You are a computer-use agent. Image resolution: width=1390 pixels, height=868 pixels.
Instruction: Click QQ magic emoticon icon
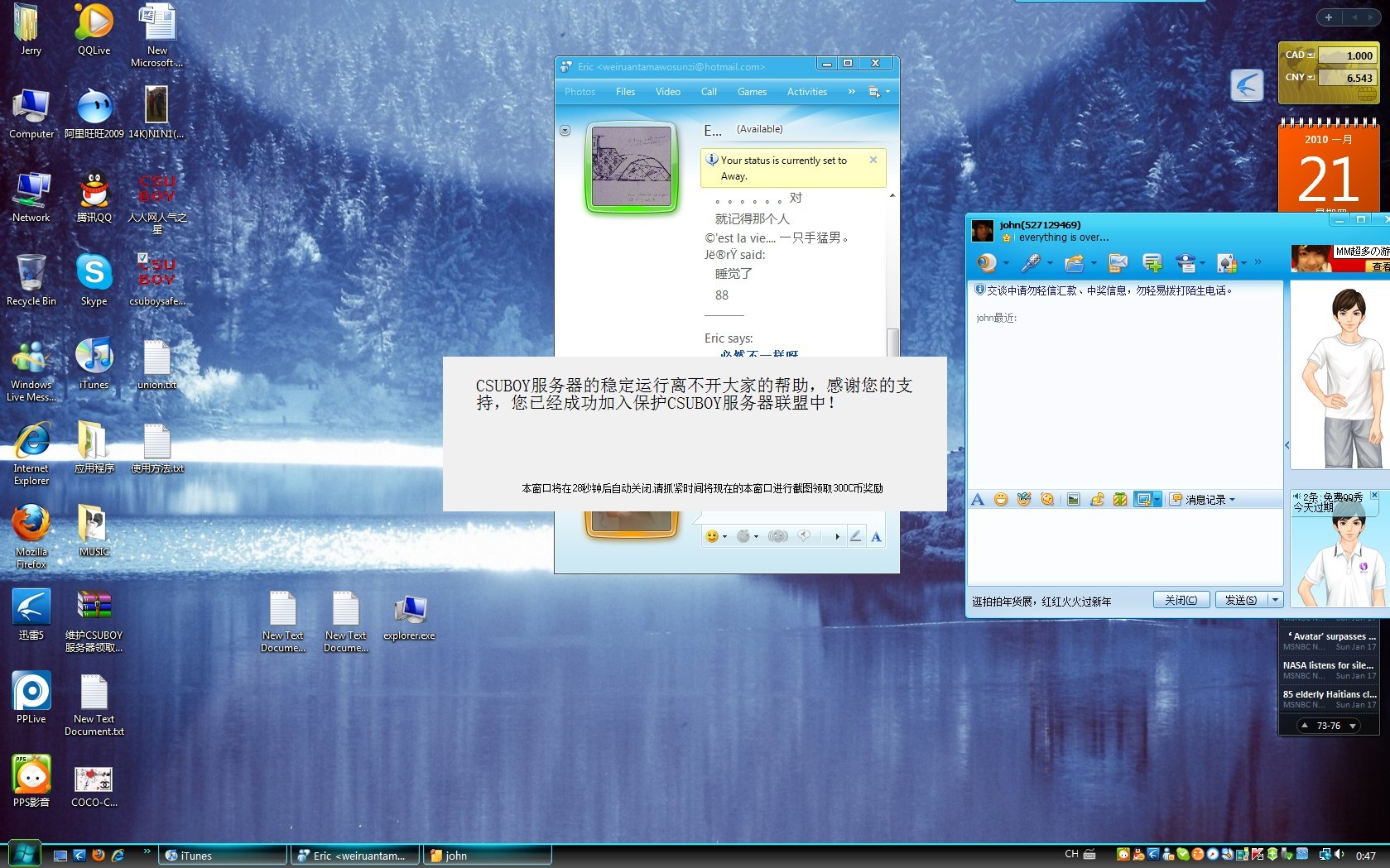pyautogui.click(x=1024, y=499)
